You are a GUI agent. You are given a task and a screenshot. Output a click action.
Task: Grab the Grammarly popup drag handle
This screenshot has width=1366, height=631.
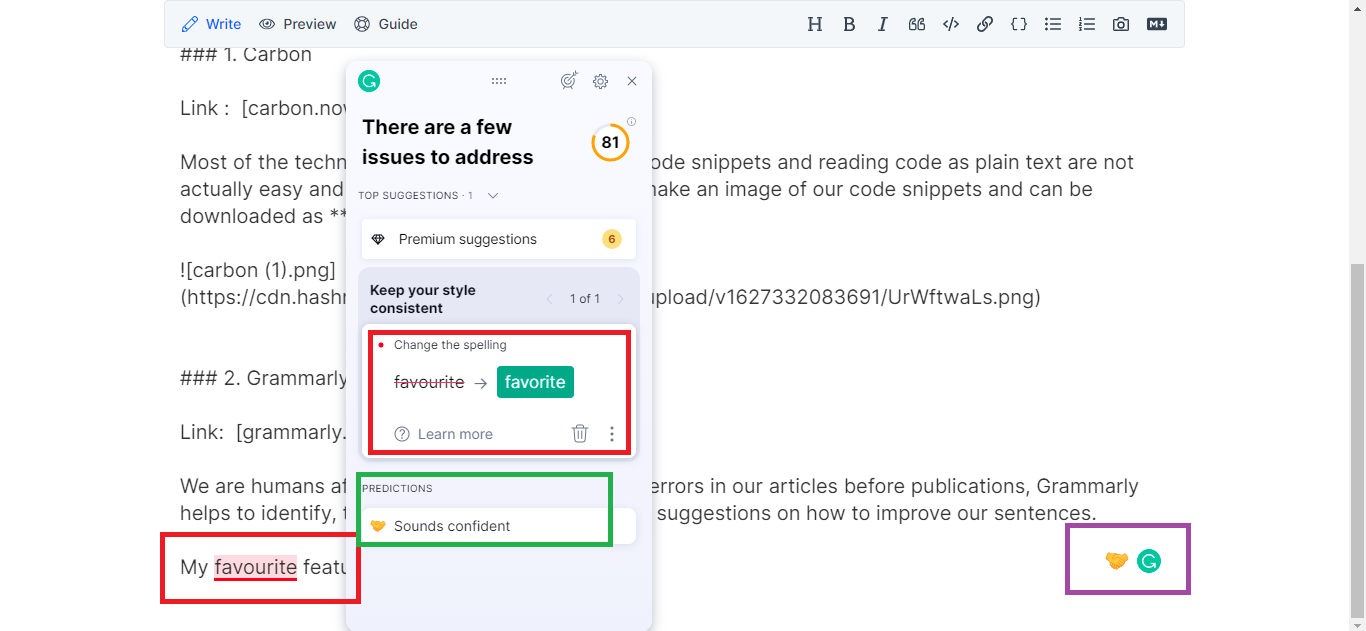[x=499, y=81]
